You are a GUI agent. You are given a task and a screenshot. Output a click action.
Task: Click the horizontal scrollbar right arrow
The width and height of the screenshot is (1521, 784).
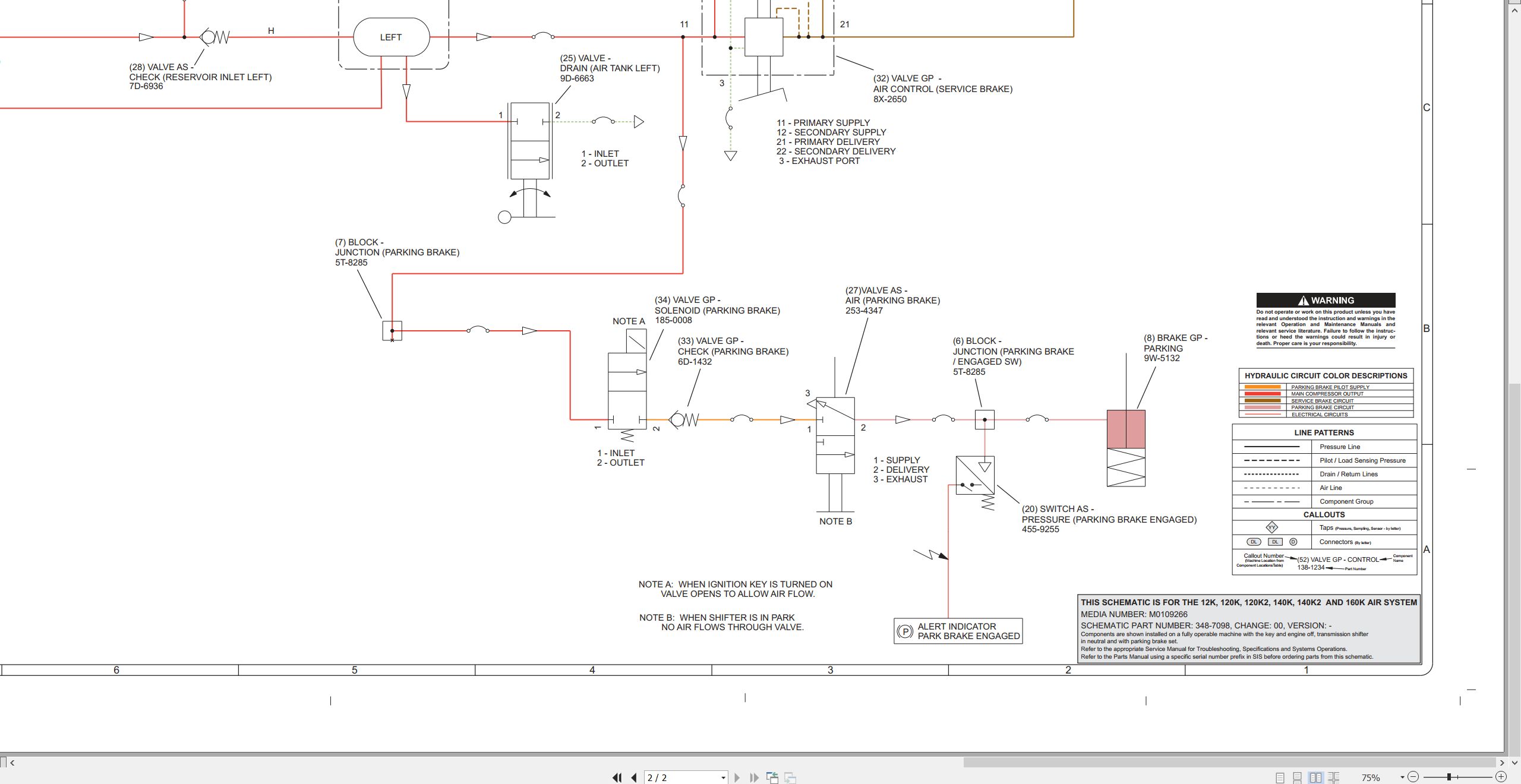(1501, 763)
